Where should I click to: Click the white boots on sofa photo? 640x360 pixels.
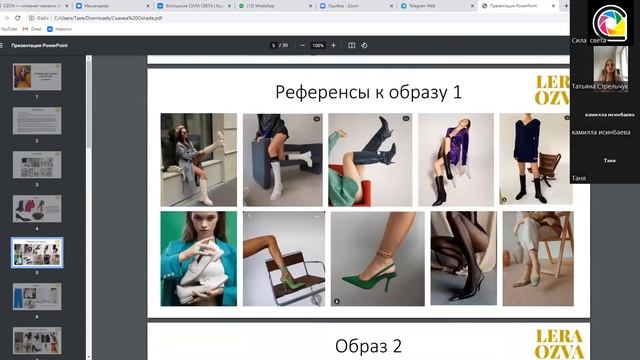(283, 160)
